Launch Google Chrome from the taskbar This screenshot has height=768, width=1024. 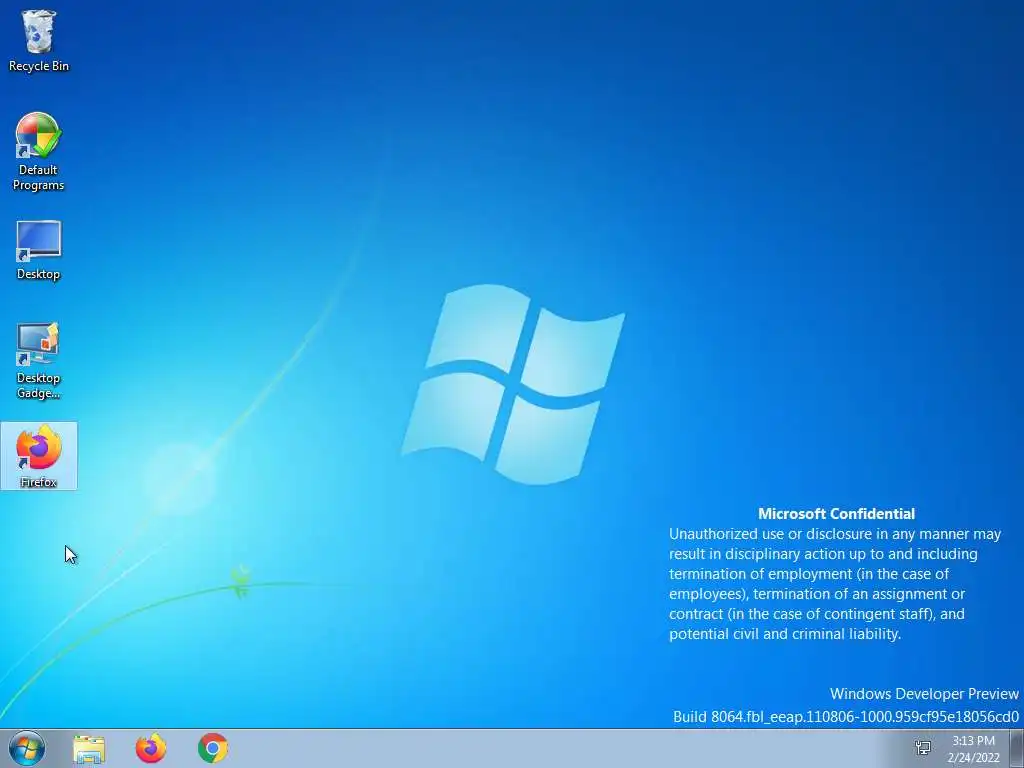tap(213, 748)
